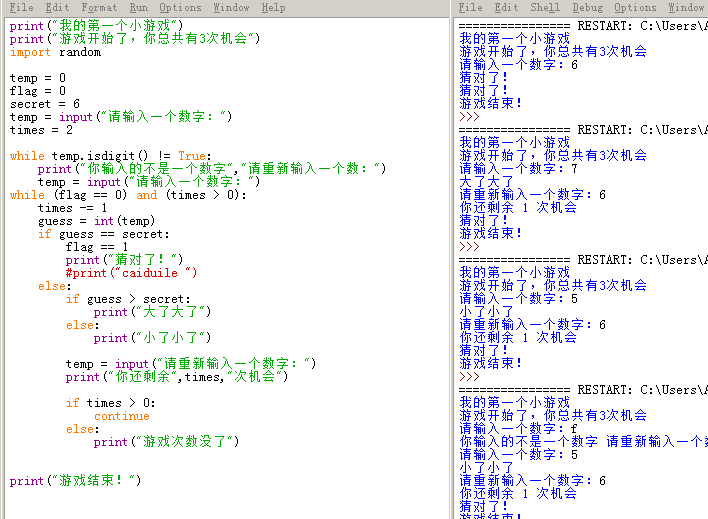Open the Debug menu
The height and width of the screenshot is (519, 708).
click(x=588, y=8)
